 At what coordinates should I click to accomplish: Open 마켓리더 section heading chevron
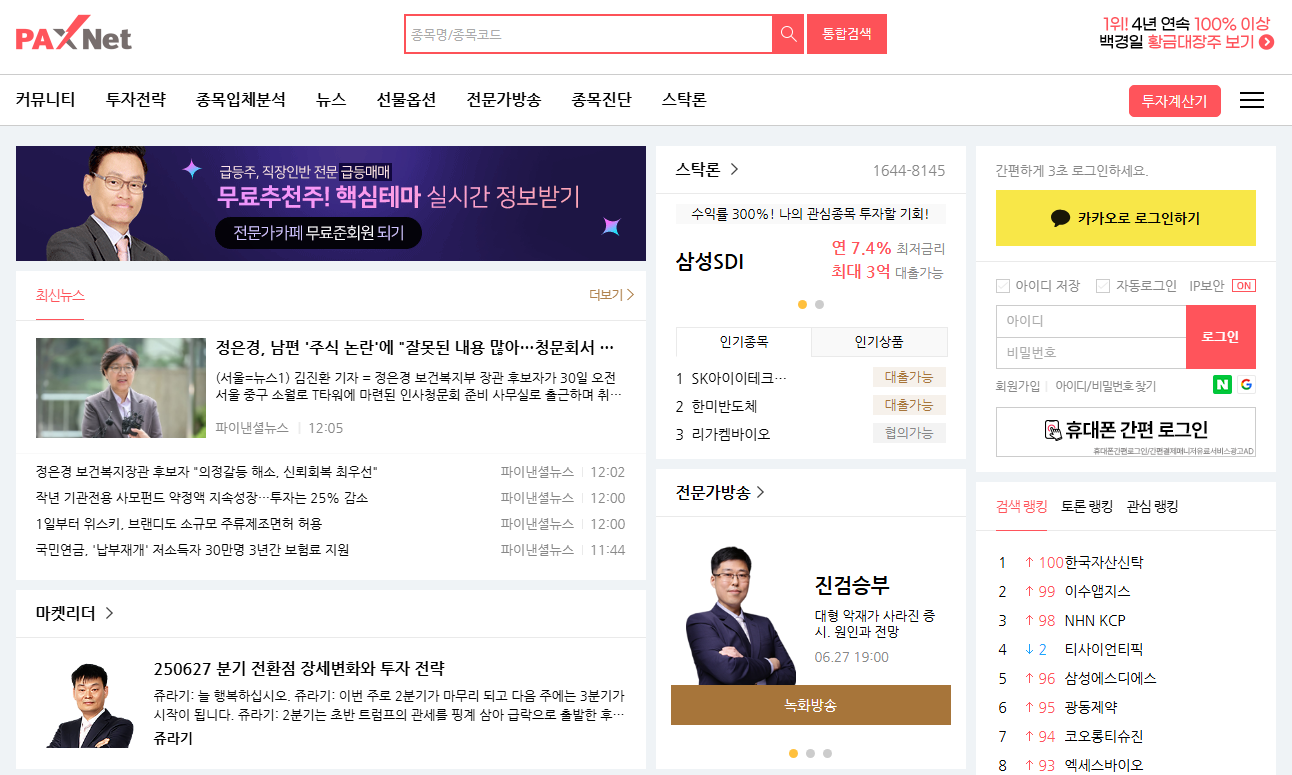(109, 613)
